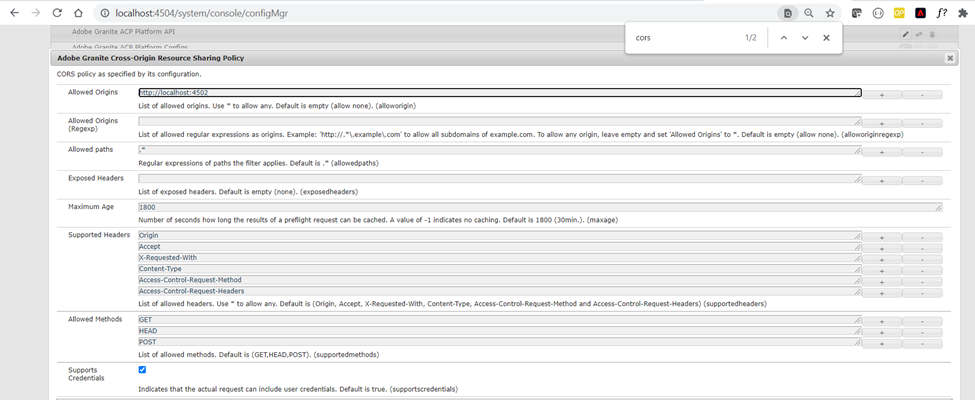Add a header after Access-Control-Request-Method row
Viewport: 975px width, 400px height.
[882, 282]
